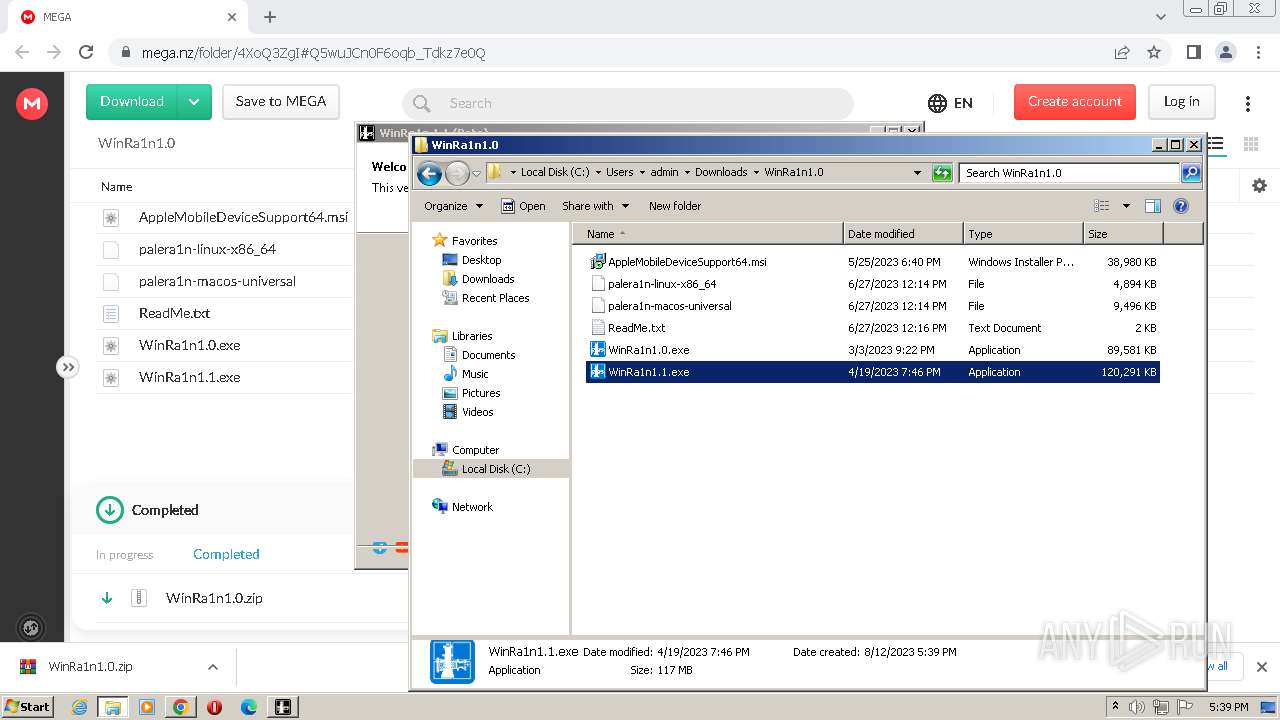Change the Explorer view icon
The image size is (1280, 720).
1102,206
